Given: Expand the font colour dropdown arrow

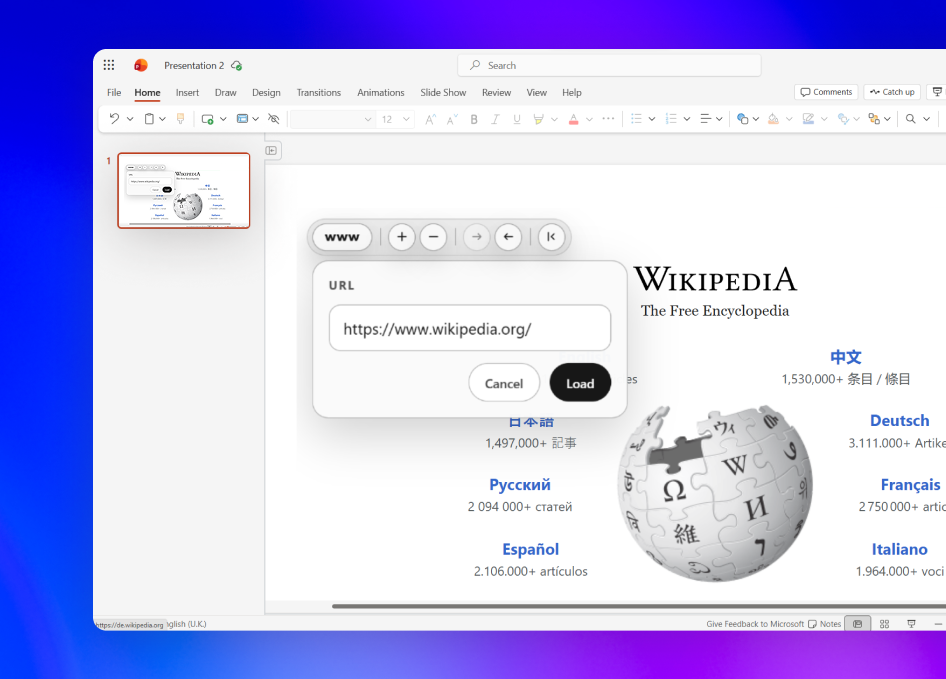Looking at the screenshot, I should pyautogui.click(x=589, y=119).
